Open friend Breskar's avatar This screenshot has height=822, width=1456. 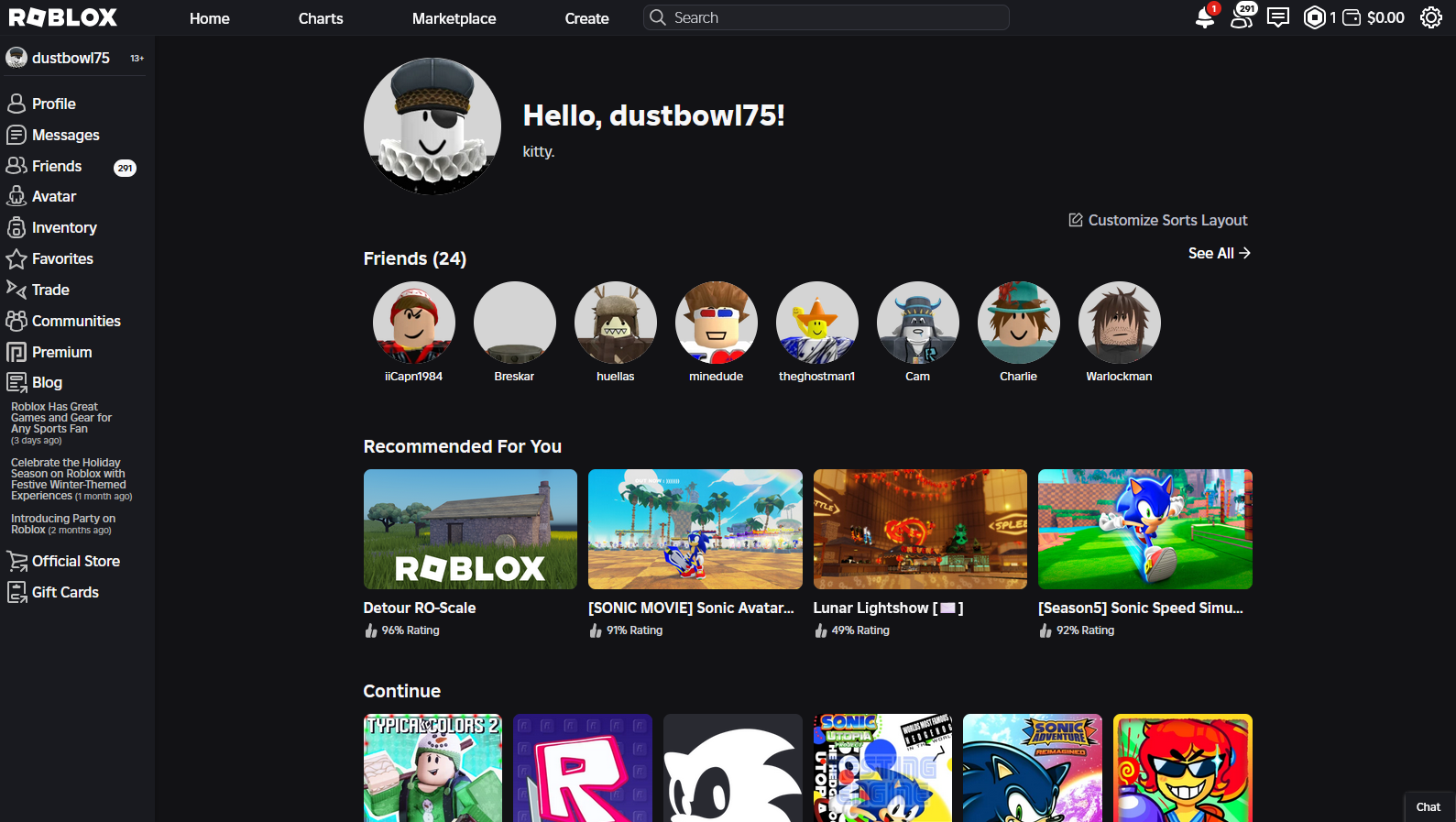coord(515,323)
